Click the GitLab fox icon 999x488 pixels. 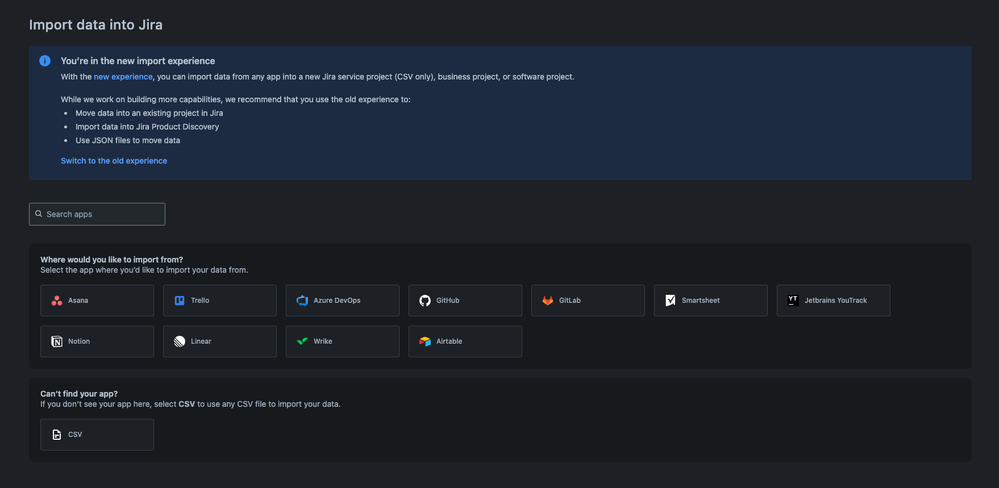pos(548,301)
